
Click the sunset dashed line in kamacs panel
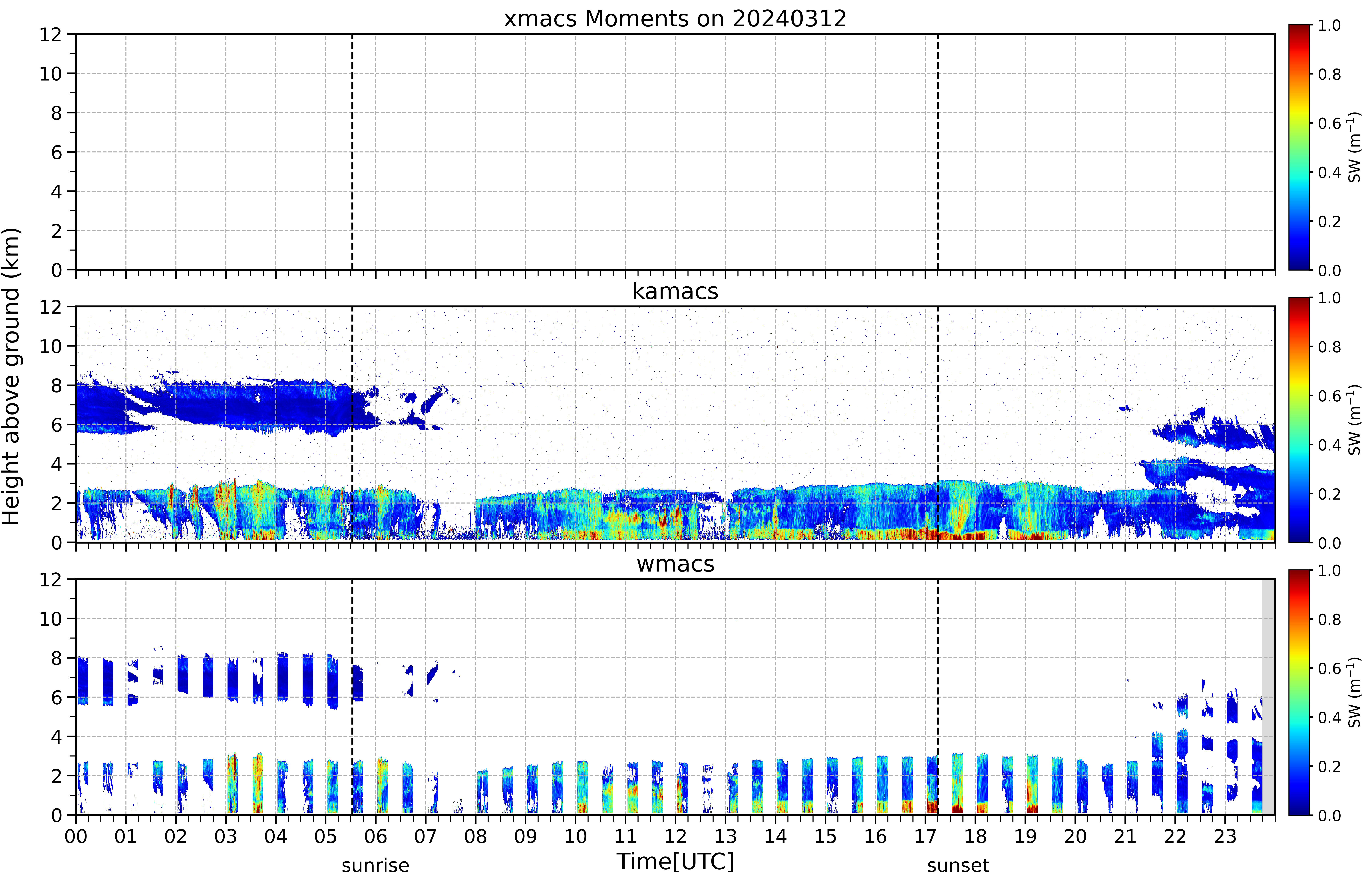(x=938, y=424)
